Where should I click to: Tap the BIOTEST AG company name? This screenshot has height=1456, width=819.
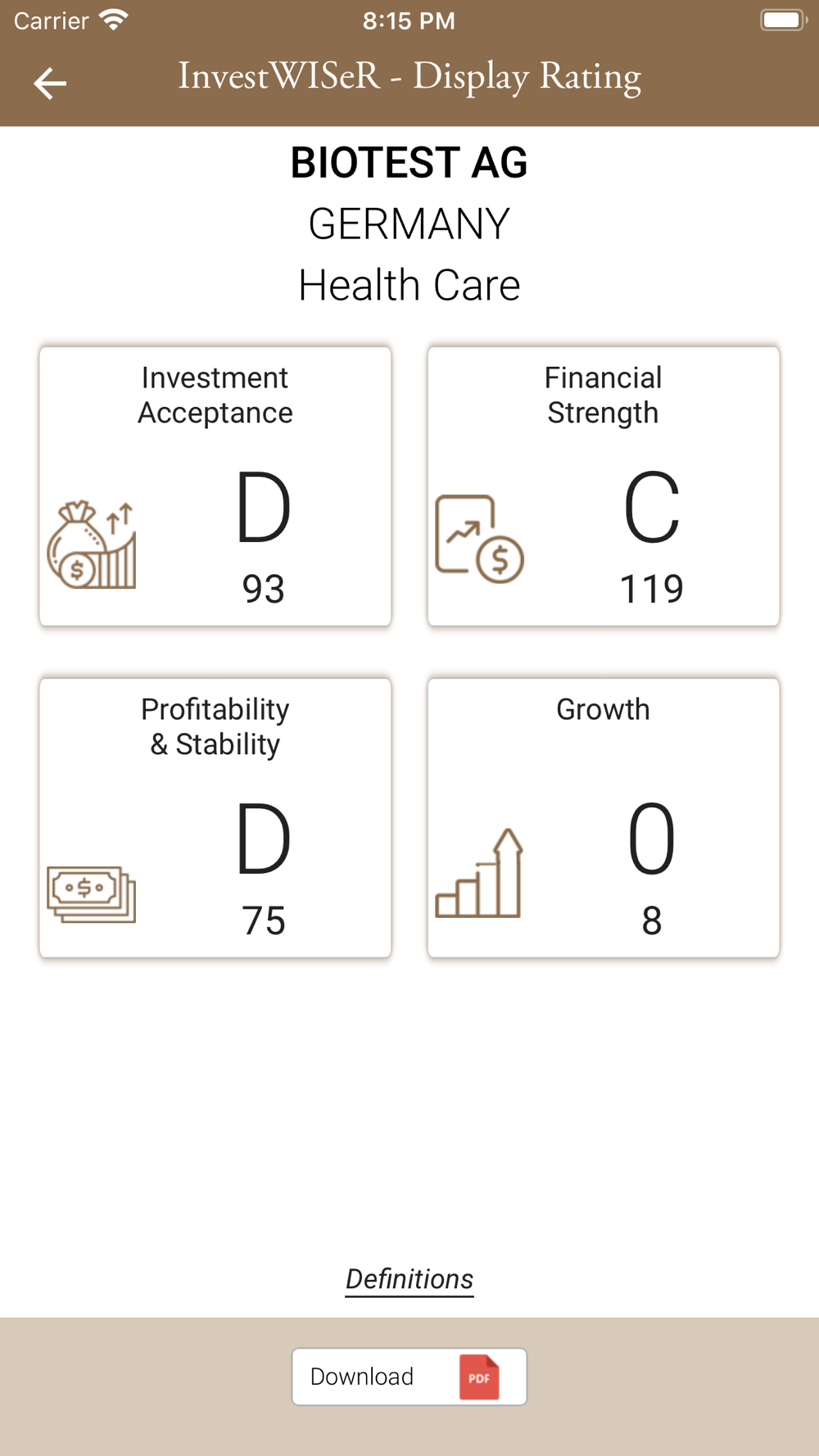pyautogui.click(x=409, y=162)
